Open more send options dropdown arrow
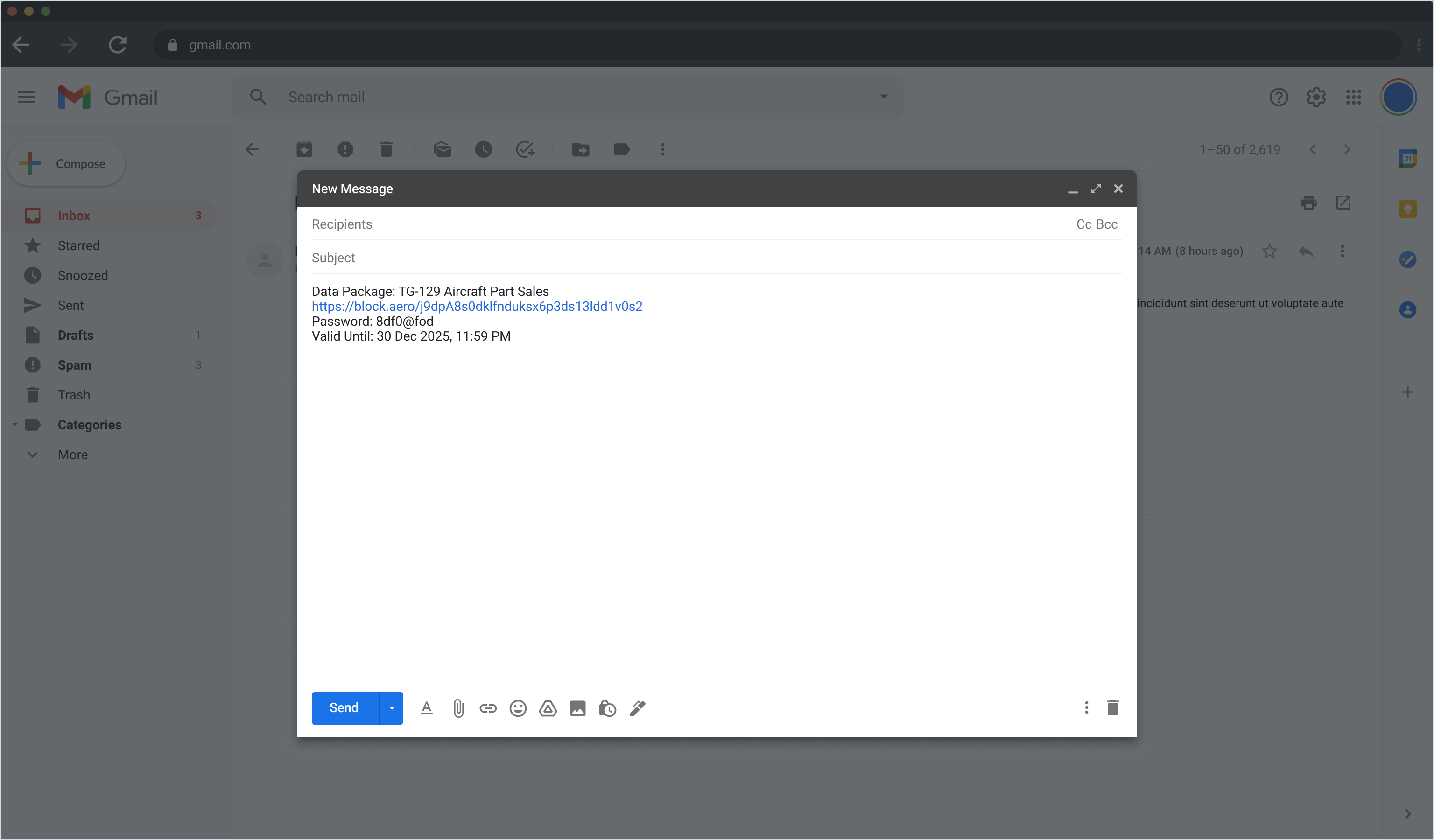The width and height of the screenshot is (1434, 840). pos(392,708)
